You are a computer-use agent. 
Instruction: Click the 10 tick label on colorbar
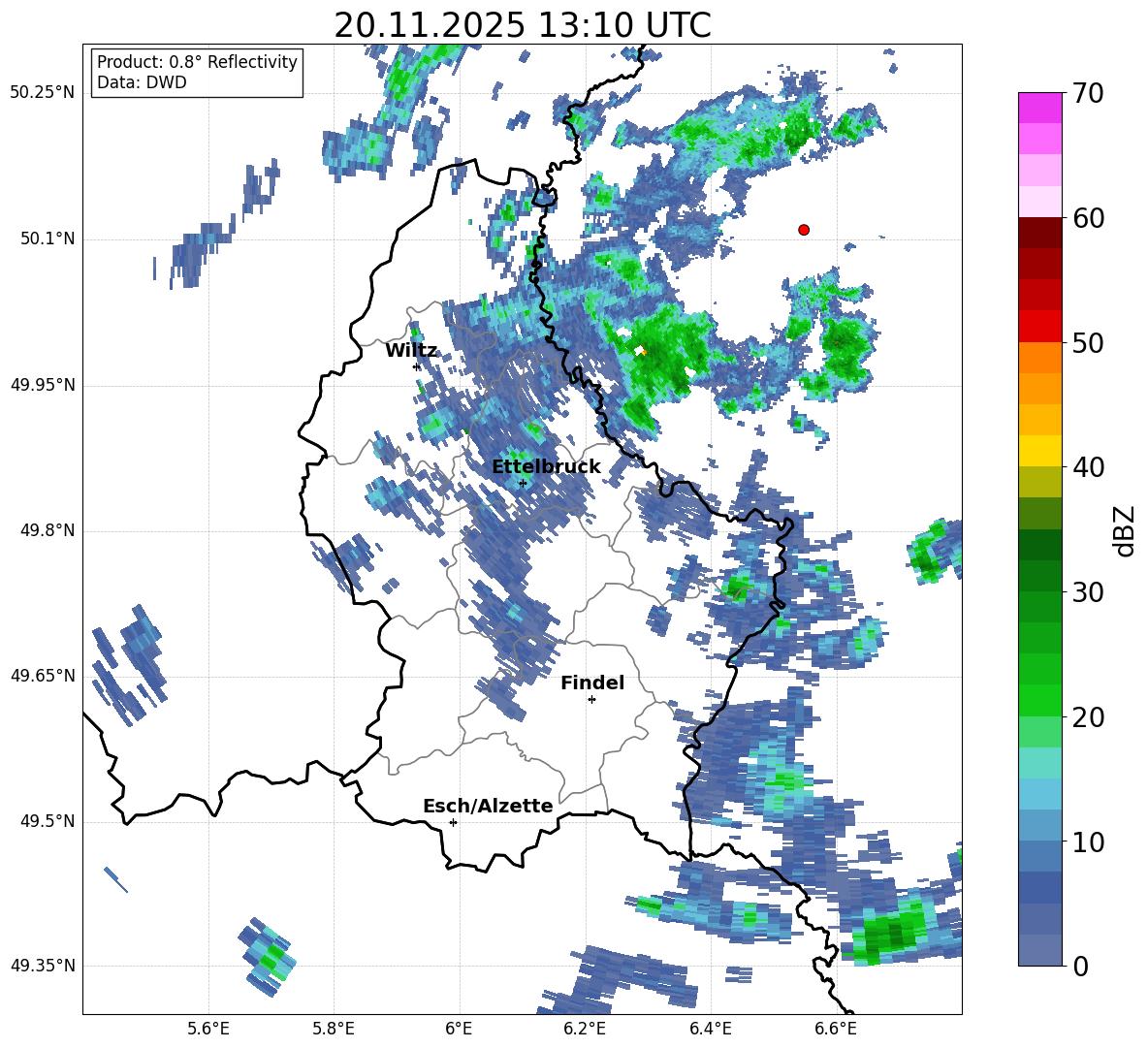pyautogui.click(x=1089, y=842)
